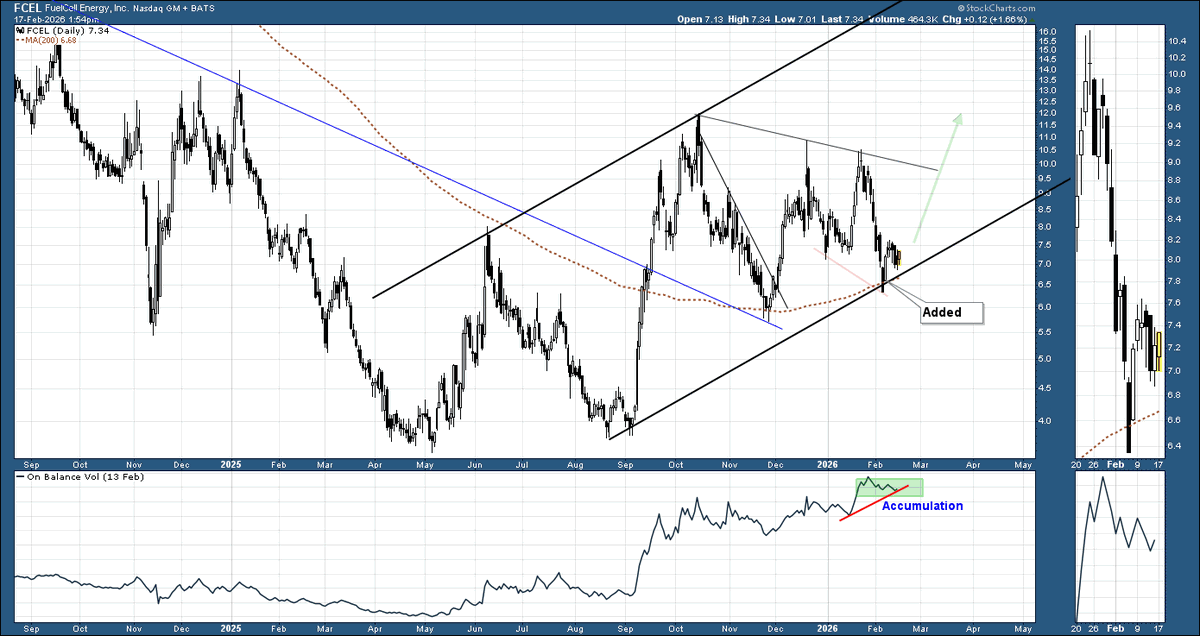Click the 6.0 price axis label
Screen dimensions: 1200x636
1044,306
